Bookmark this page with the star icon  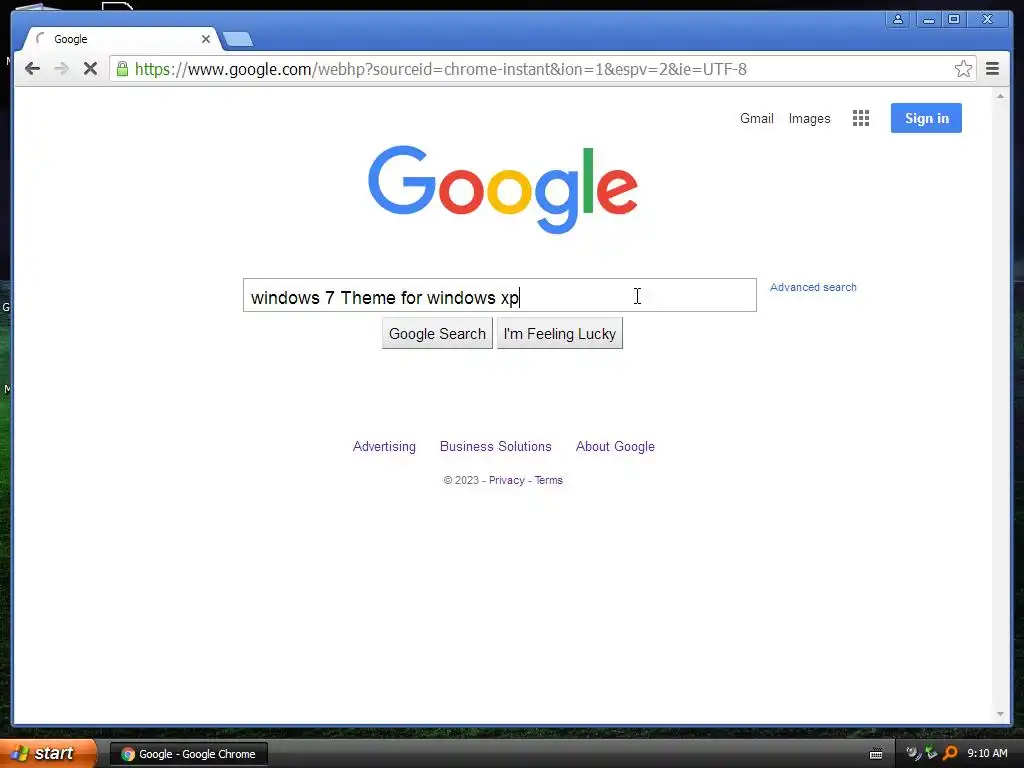click(x=963, y=69)
